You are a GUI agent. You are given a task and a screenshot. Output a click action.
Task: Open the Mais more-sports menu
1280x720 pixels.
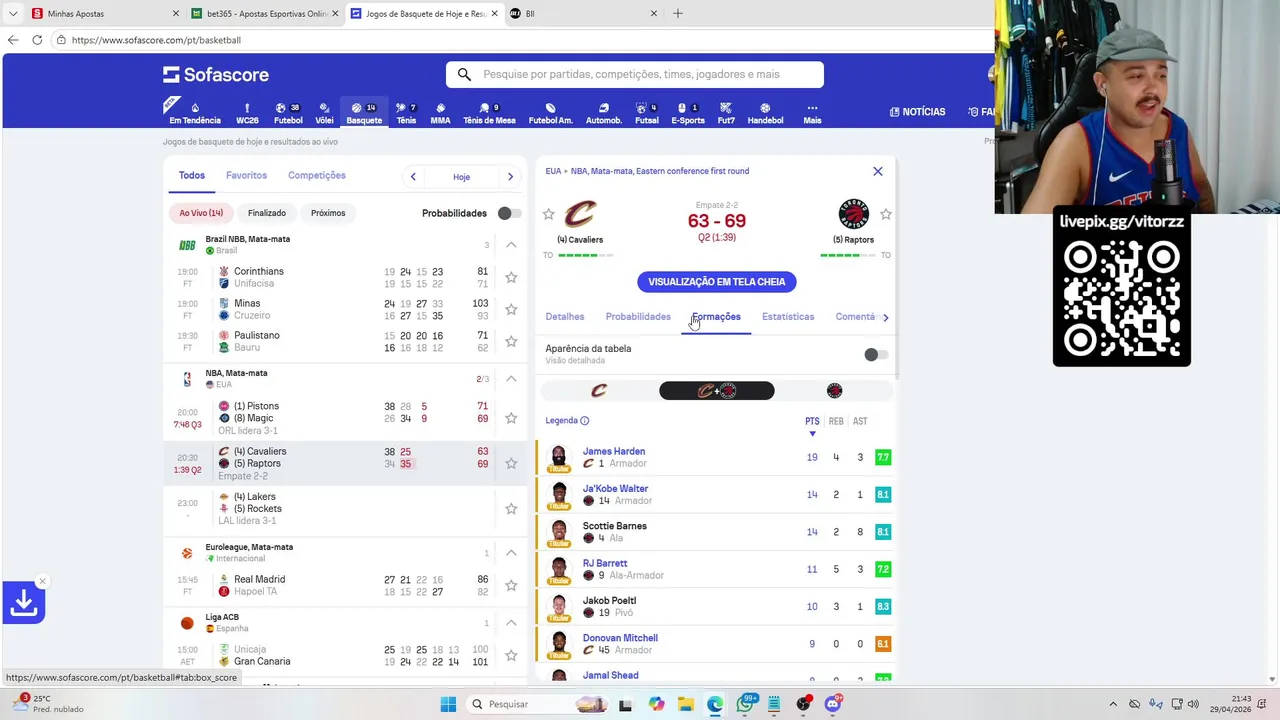(x=812, y=113)
